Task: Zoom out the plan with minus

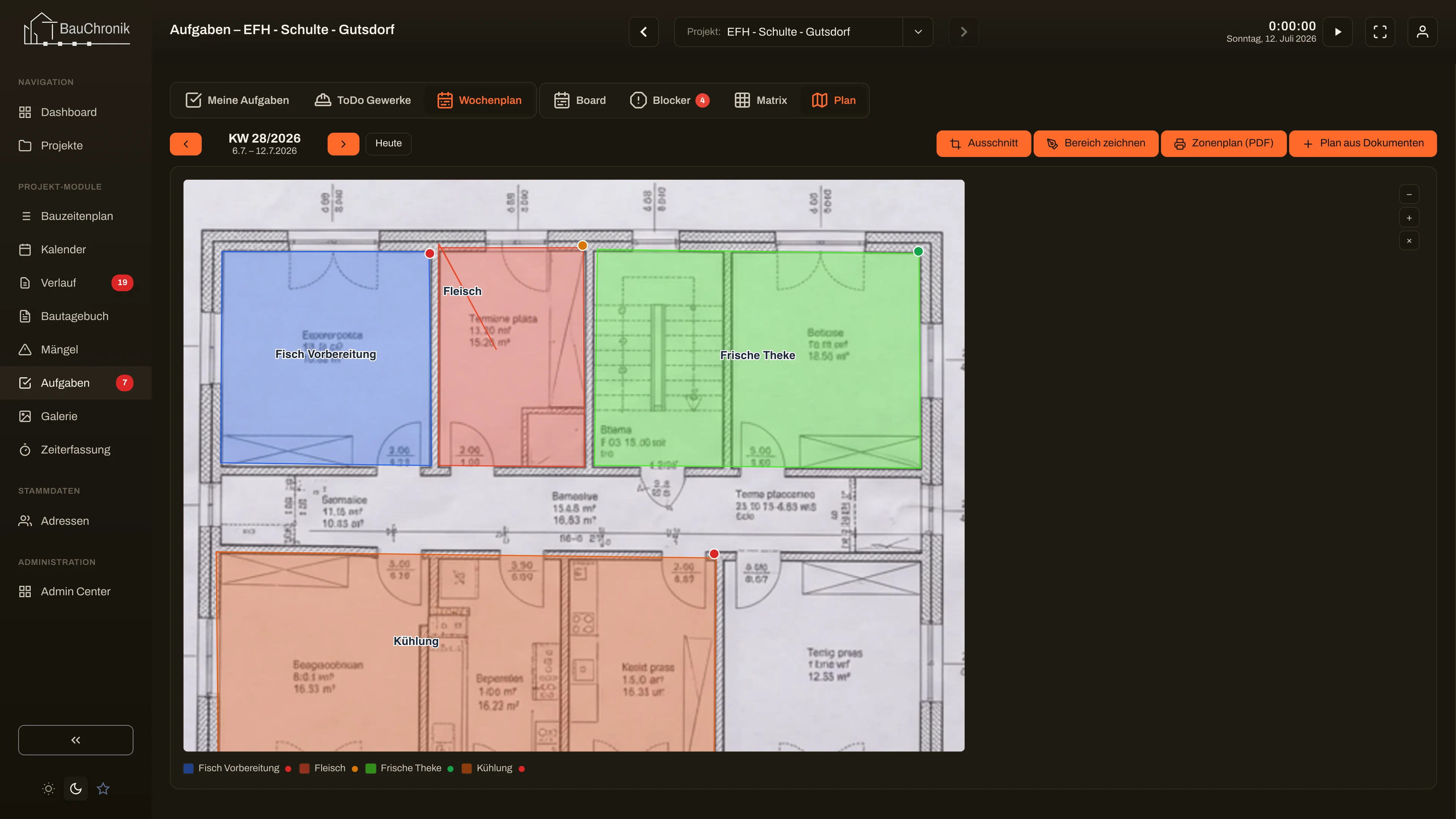Action: coord(1409,195)
